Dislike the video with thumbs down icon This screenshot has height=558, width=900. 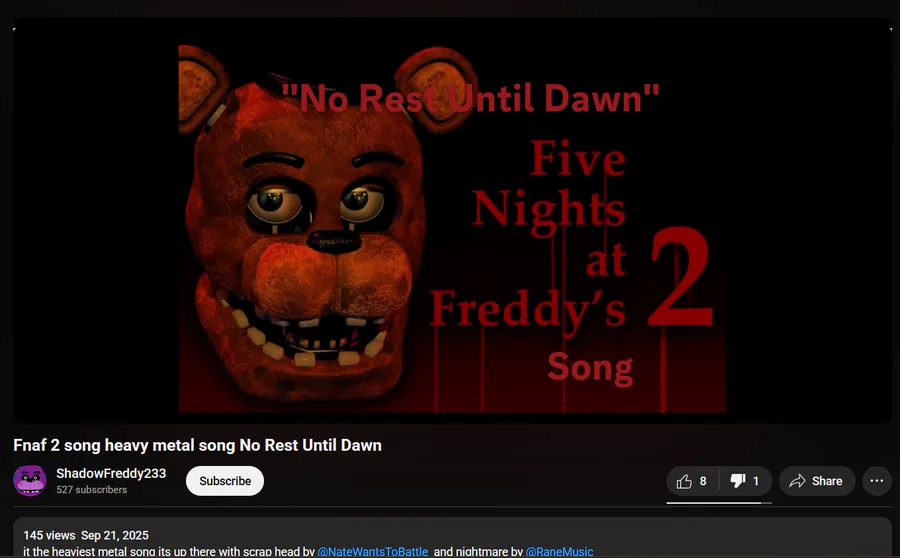[738, 480]
